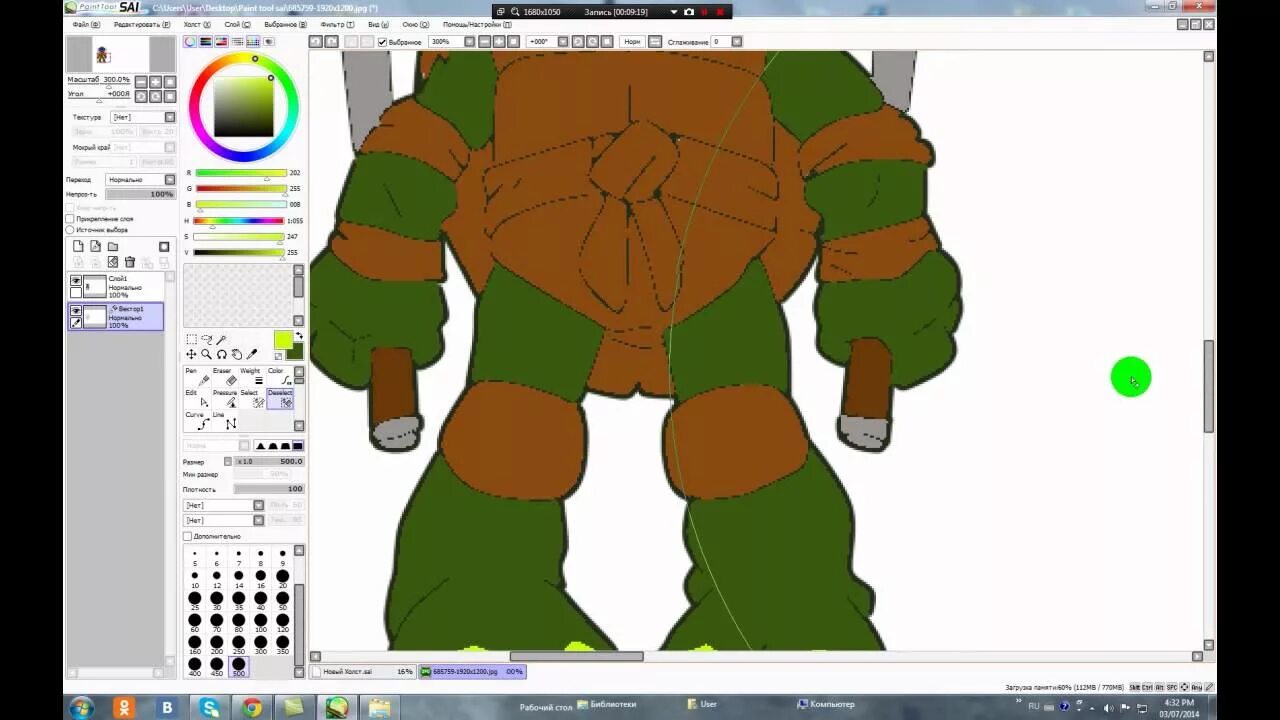
Task: Open the Холст menu
Action: (x=196, y=24)
